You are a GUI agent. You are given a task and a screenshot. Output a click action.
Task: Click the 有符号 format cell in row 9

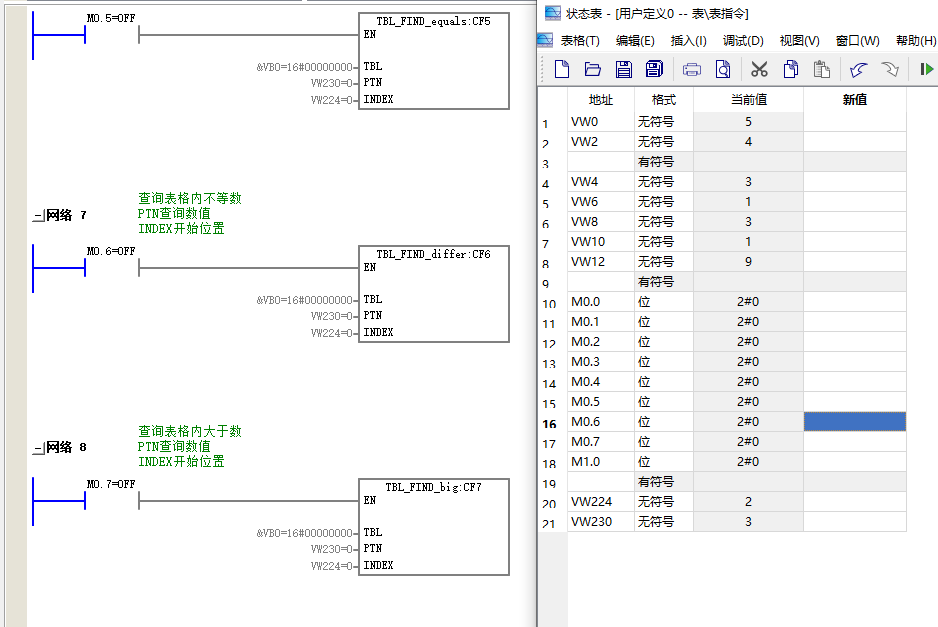pos(664,282)
